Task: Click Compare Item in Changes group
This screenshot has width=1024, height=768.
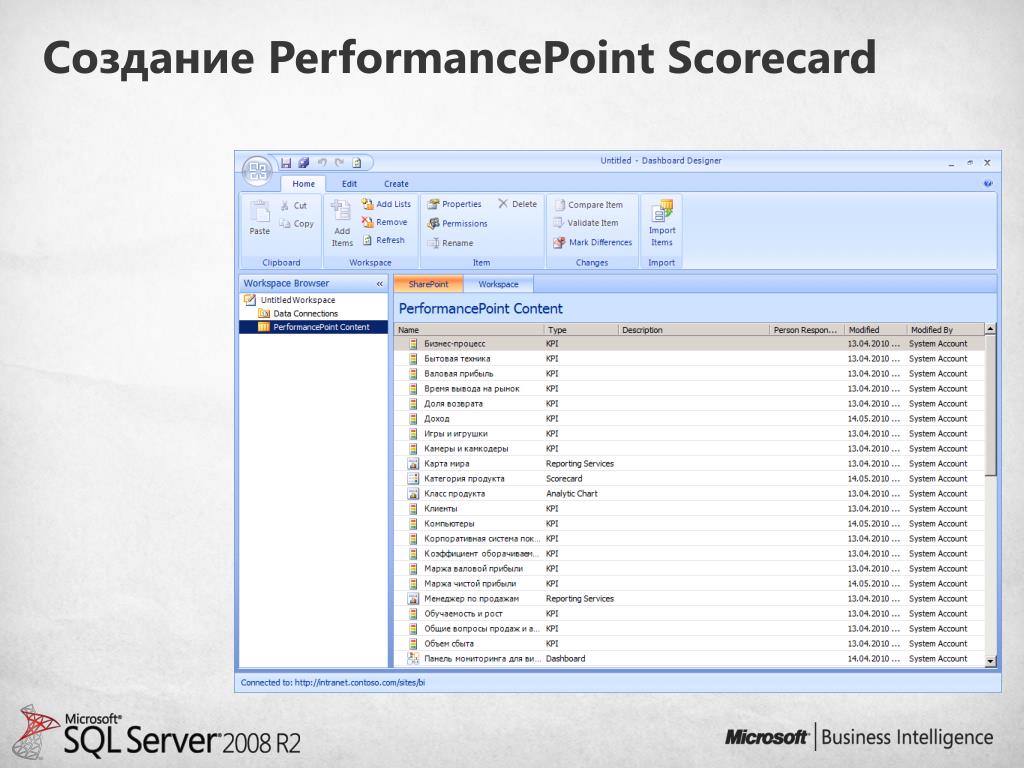Action: point(588,204)
